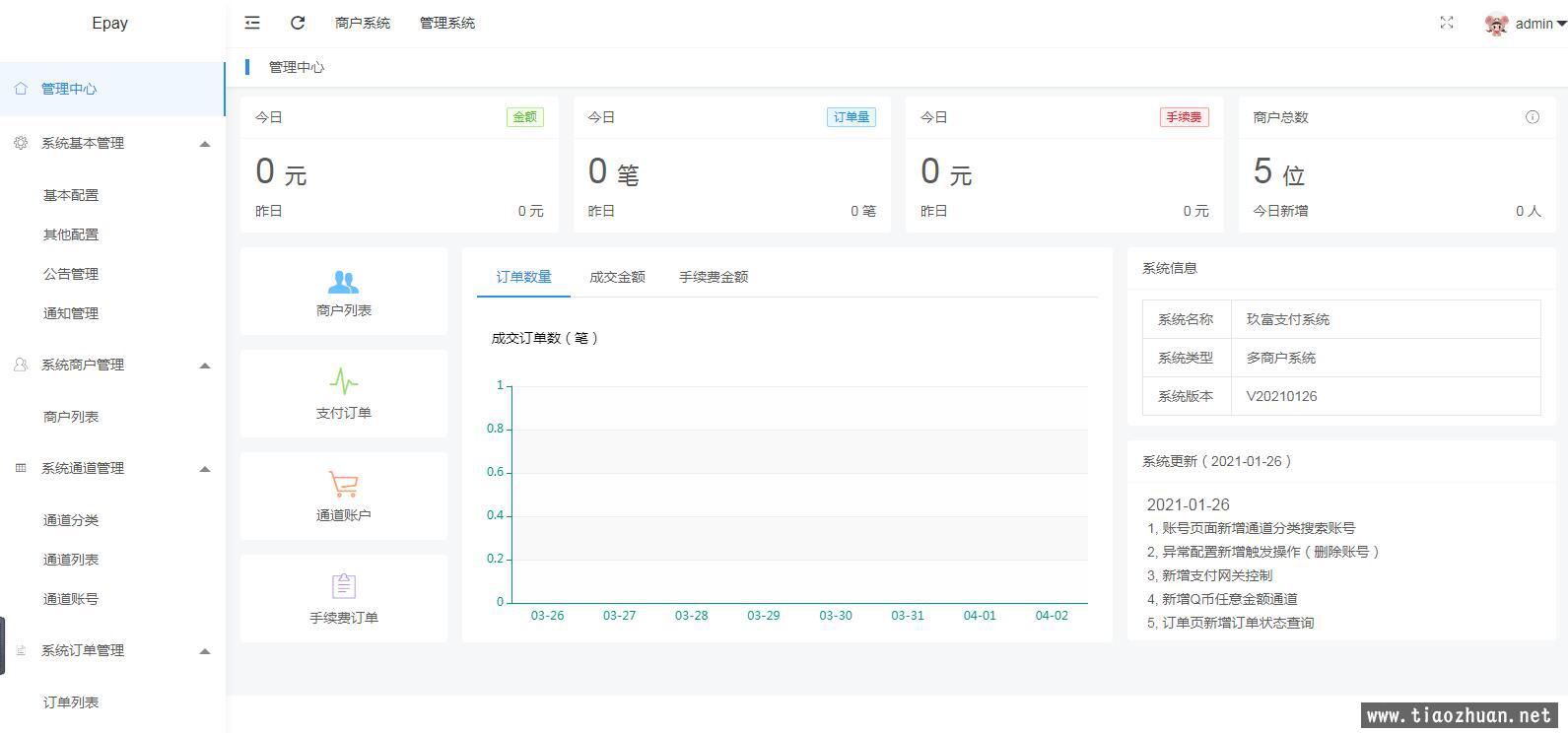Select 管理中心 in the sidebar
The image size is (1568, 733).
(x=69, y=89)
